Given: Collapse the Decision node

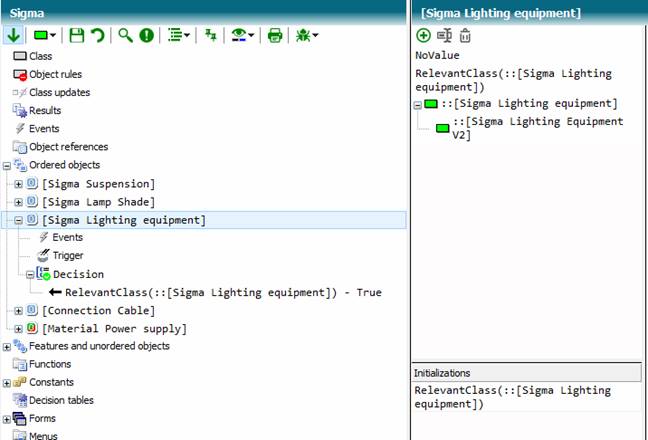Looking at the screenshot, I should click(x=30, y=275).
